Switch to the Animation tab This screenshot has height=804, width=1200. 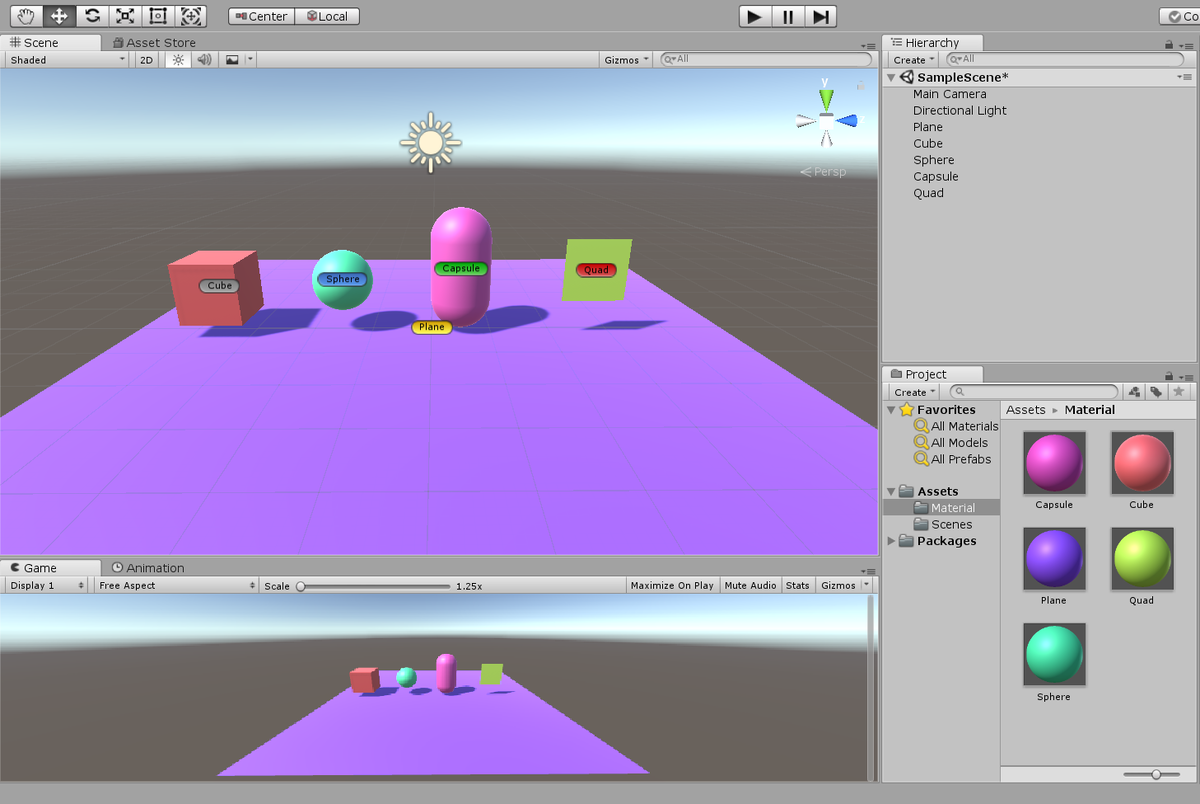[x=148, y=568]
